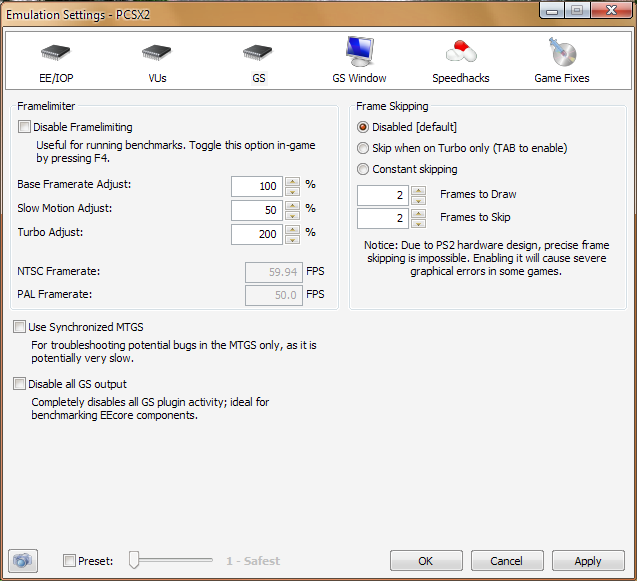Open the EE/IOP chip icon tab

[x=56, y=53]
